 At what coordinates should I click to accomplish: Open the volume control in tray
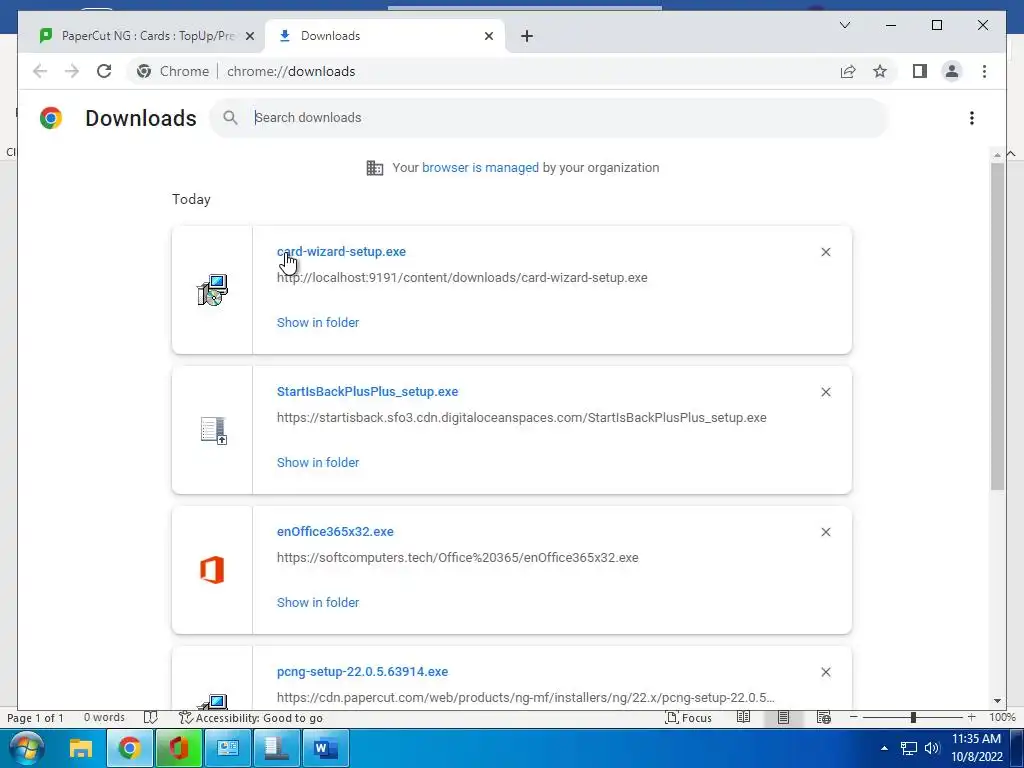[x=932, y=748]
